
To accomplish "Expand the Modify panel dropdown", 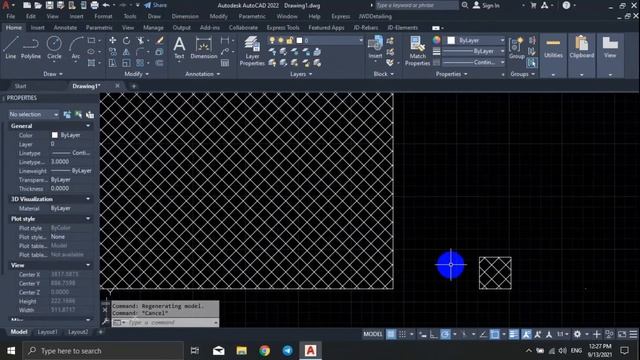I will coord(137,74).
